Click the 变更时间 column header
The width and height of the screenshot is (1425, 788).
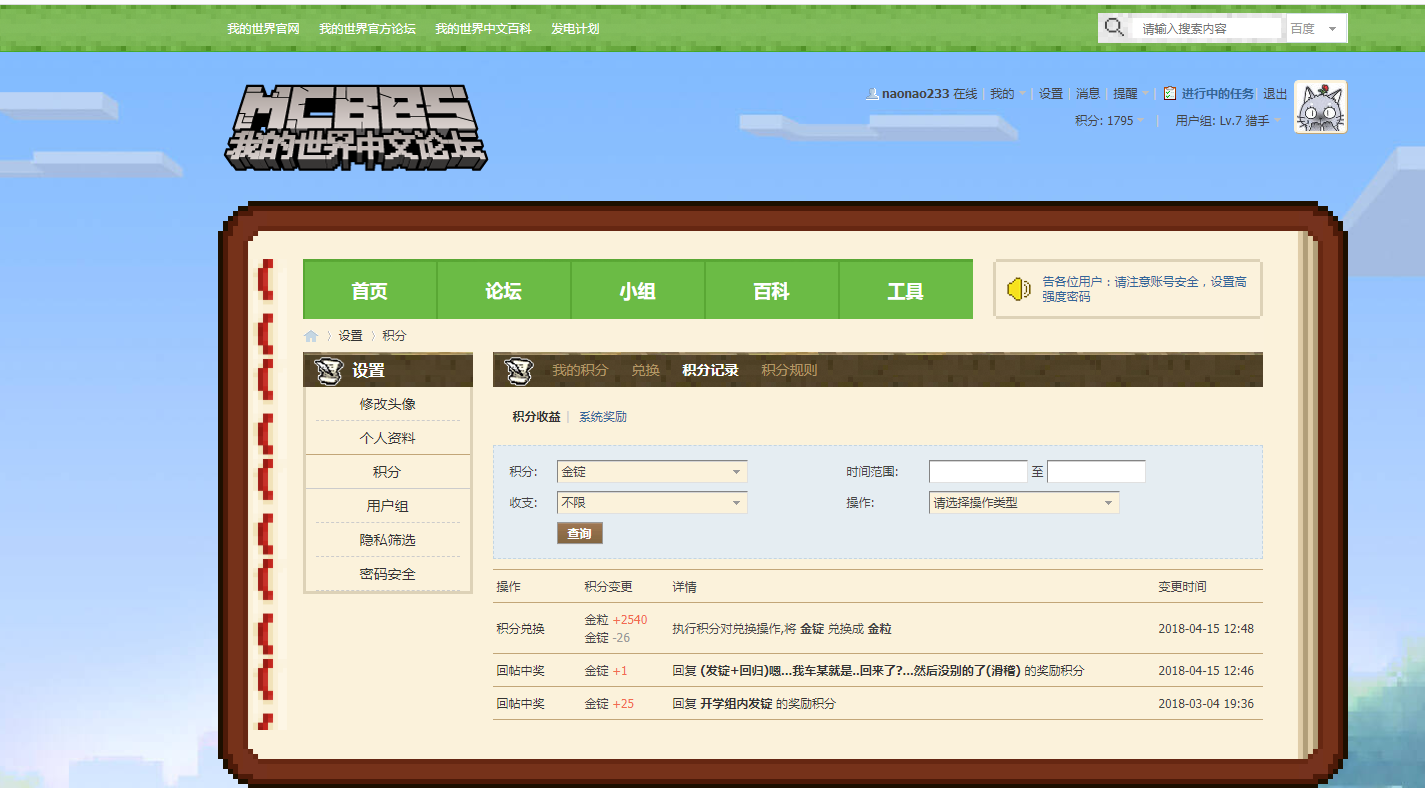1182,587
